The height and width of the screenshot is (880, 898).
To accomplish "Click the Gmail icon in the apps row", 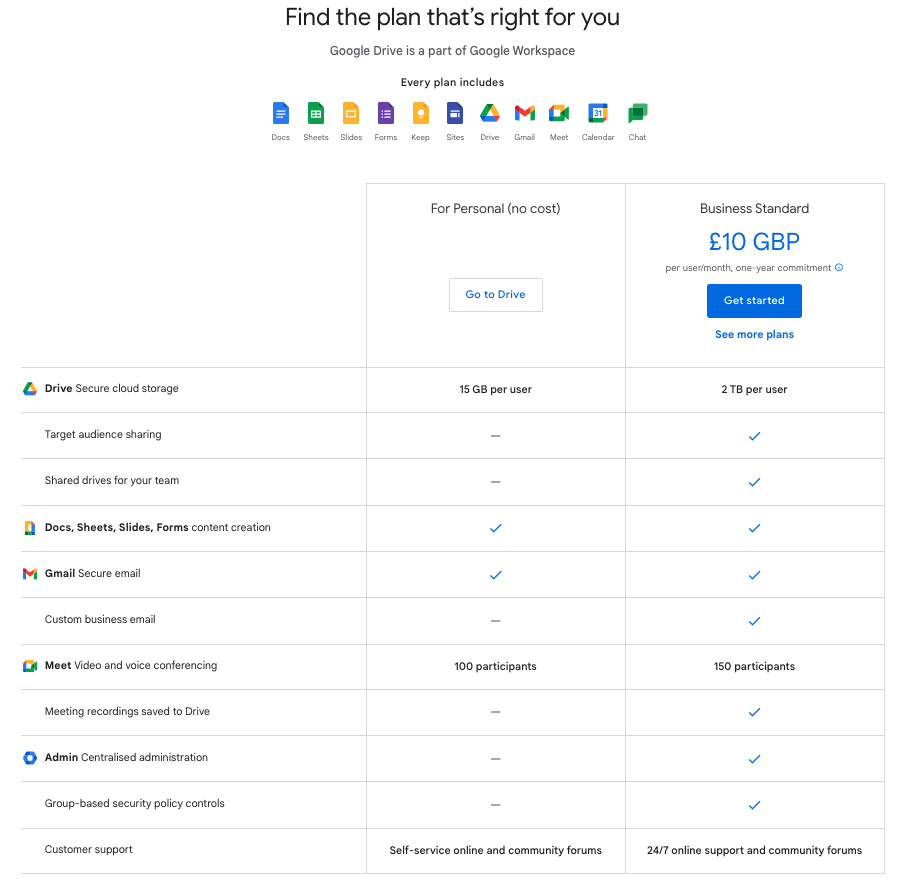I will [525, 113].
